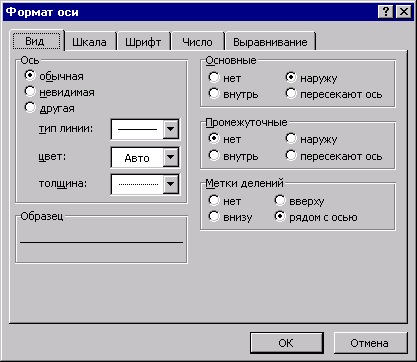The height and width of the screenshot is (362, 417).
Task: Open the тип линии dropdown
Action: point(171,129)
